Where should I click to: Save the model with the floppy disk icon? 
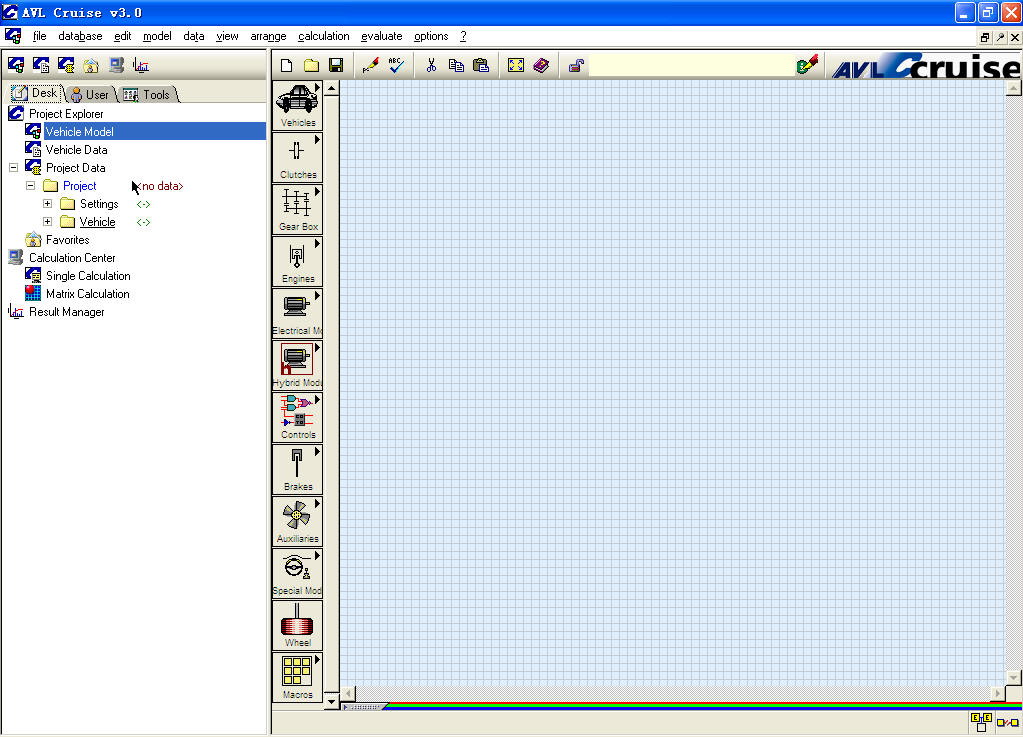pyautogui.click(x=336, y=65)
